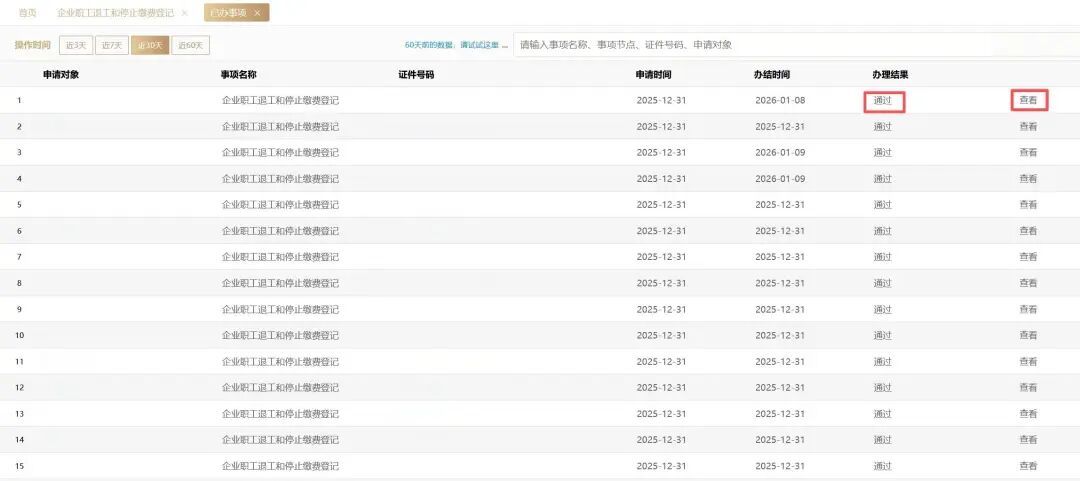Click the 申请时间 column header
This screenshot has height=481, width=1080.
(x=654, y=75)
